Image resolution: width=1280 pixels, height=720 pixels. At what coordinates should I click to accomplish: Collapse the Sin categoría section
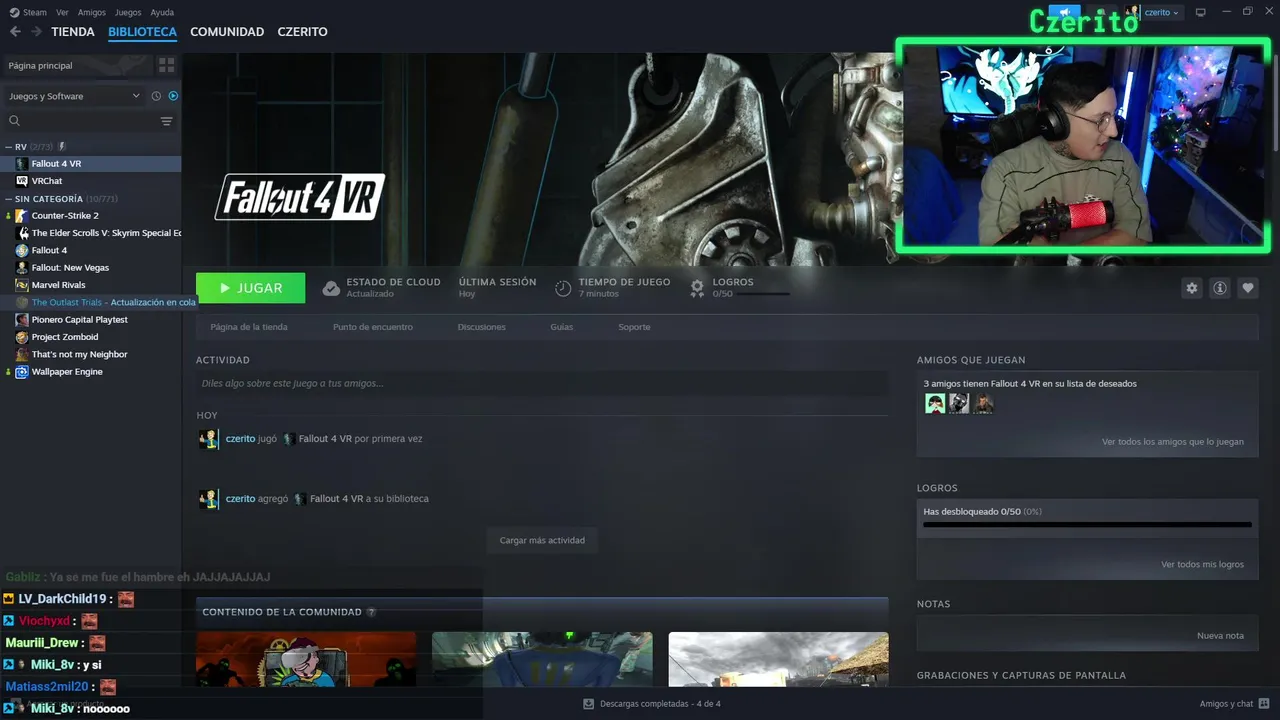9,199
